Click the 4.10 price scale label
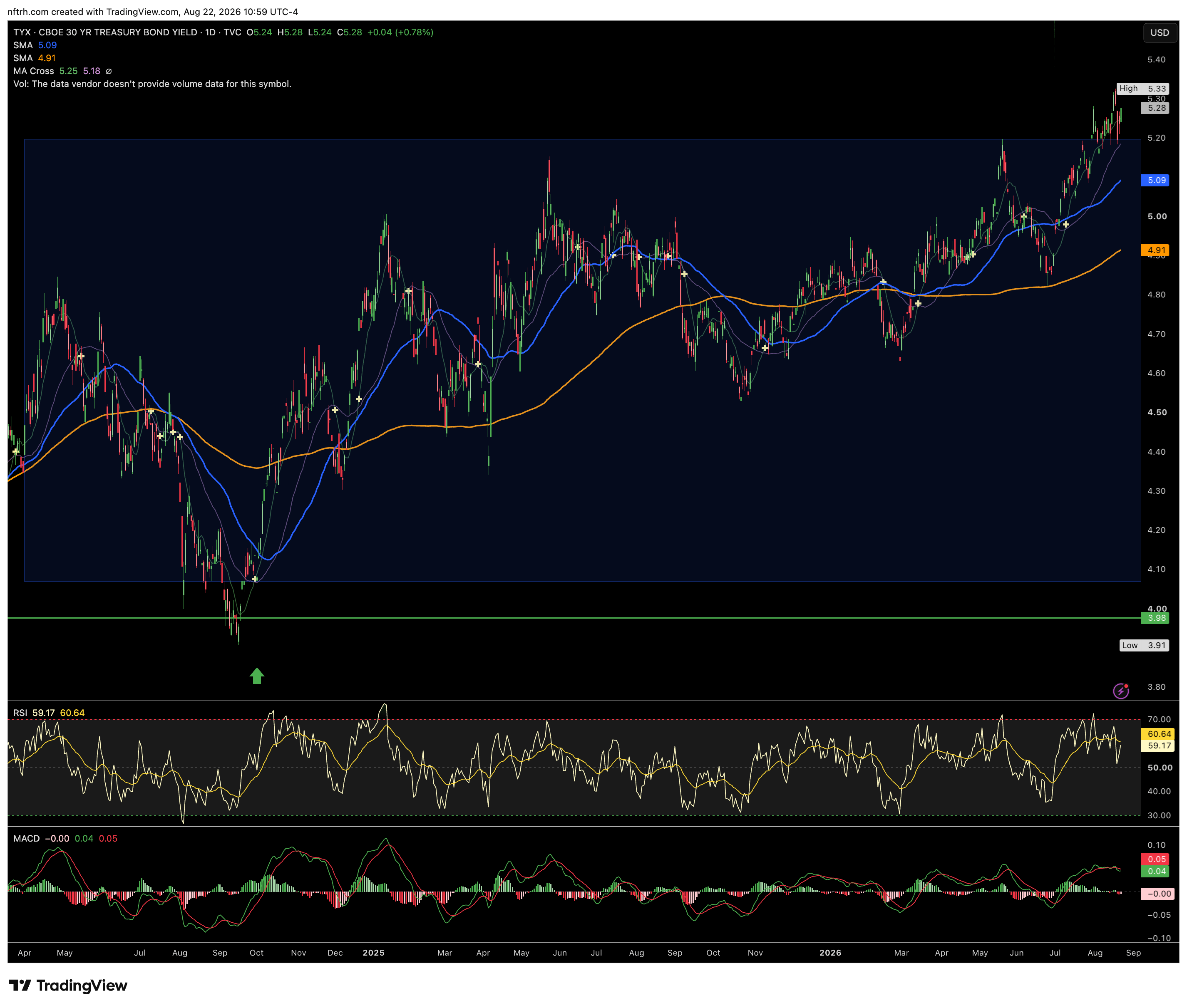The height and width of the screenshot is (1008, 1187). [1157, 569]
